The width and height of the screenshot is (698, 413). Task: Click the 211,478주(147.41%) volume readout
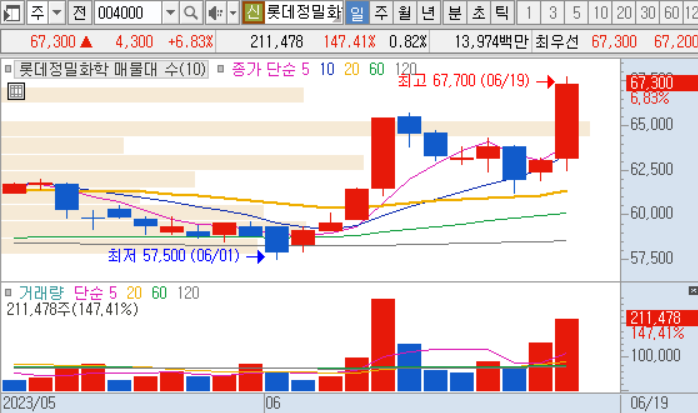point(72,309)
